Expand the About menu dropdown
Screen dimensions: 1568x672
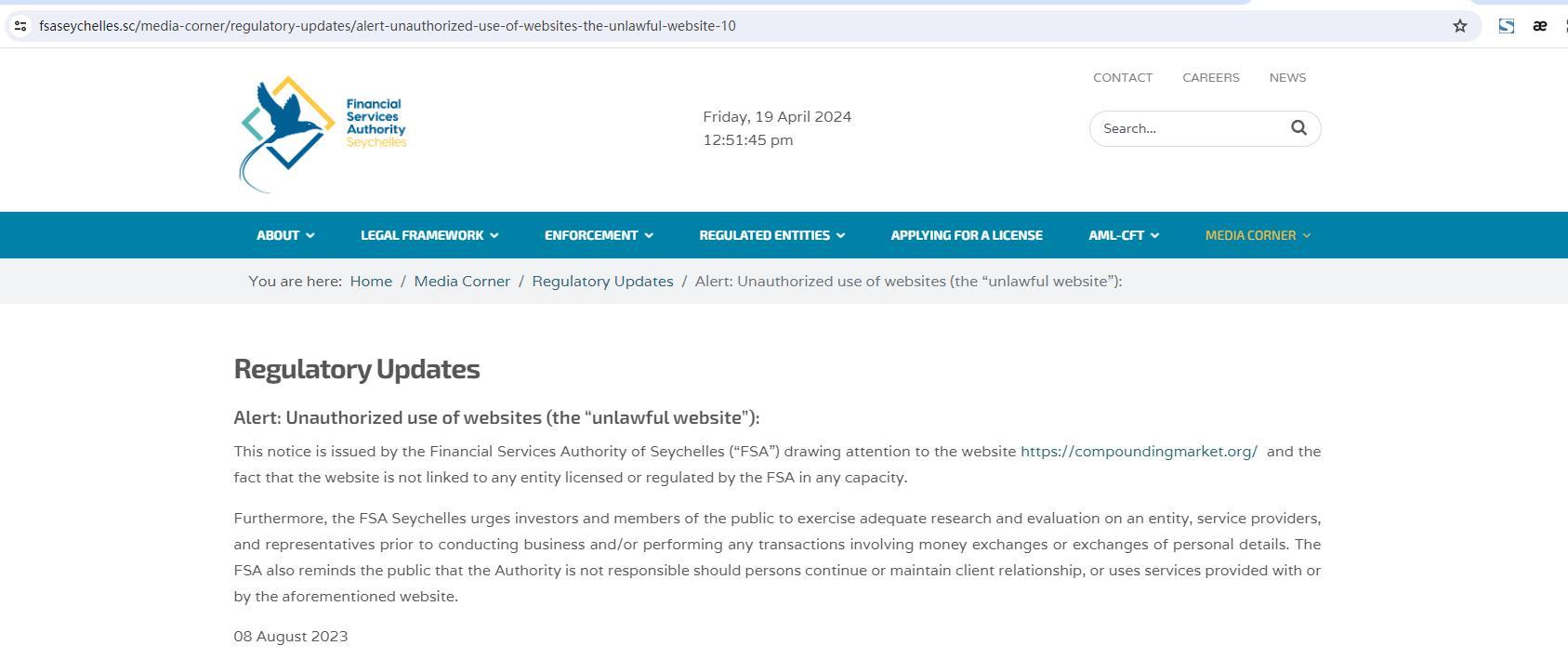pos(285,235)
